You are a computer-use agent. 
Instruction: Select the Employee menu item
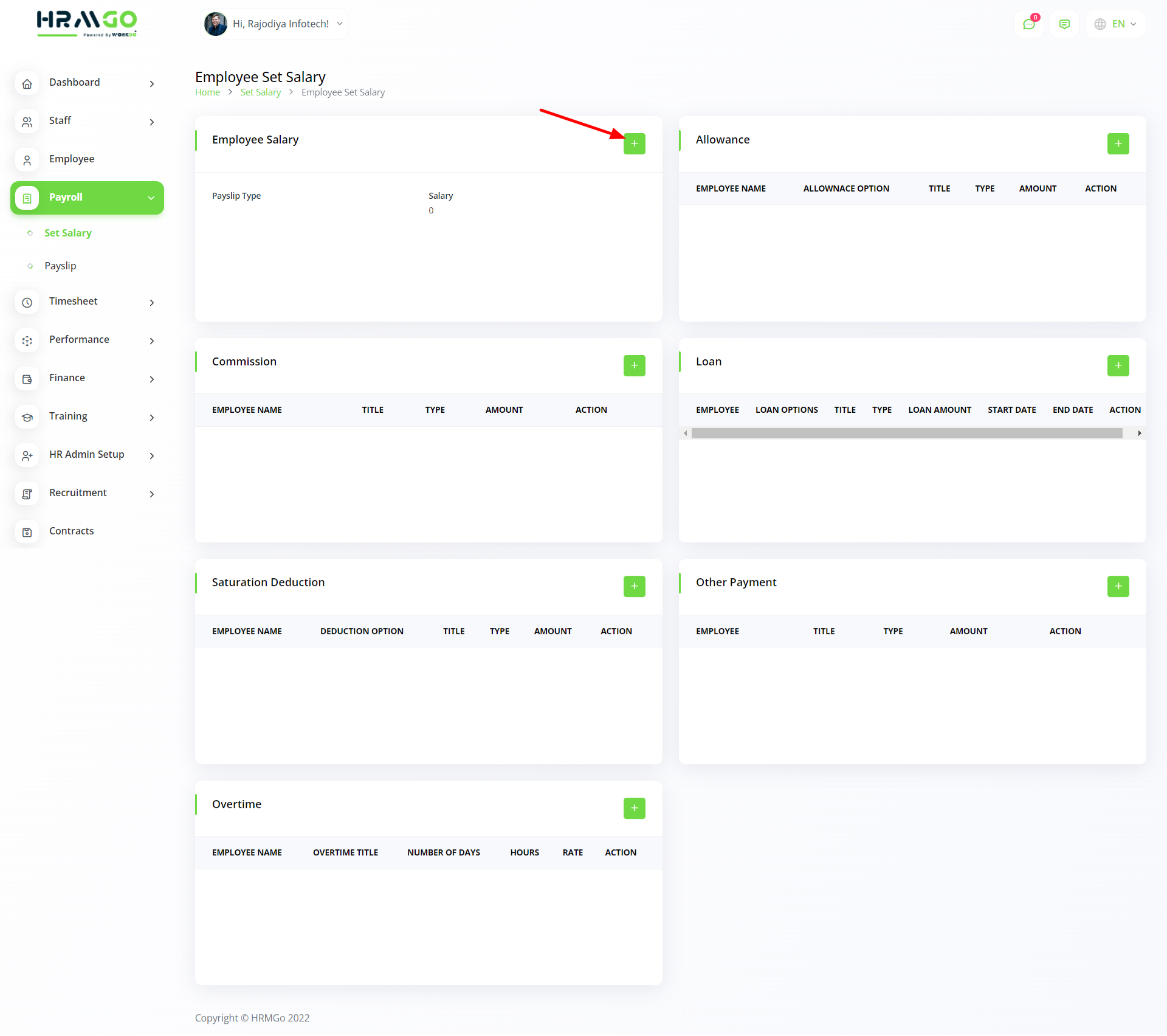(x=87, y=159)
